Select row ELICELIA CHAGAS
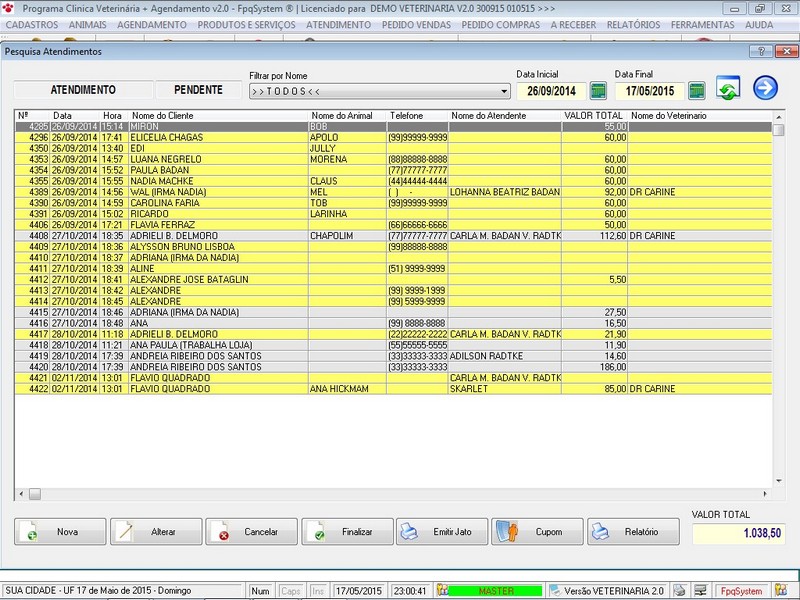The width and height of the screenshot is (800, 600). coord(393,137)
